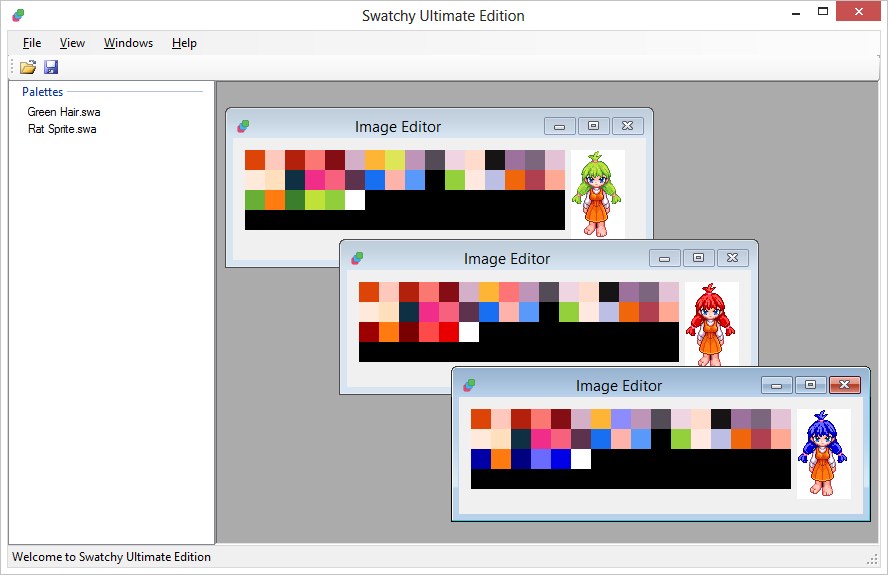Screen dimensions: 888x575
Task: Pick the dark red first swatch in the red-hair palette third row
Action: click(x=369, y=332)
